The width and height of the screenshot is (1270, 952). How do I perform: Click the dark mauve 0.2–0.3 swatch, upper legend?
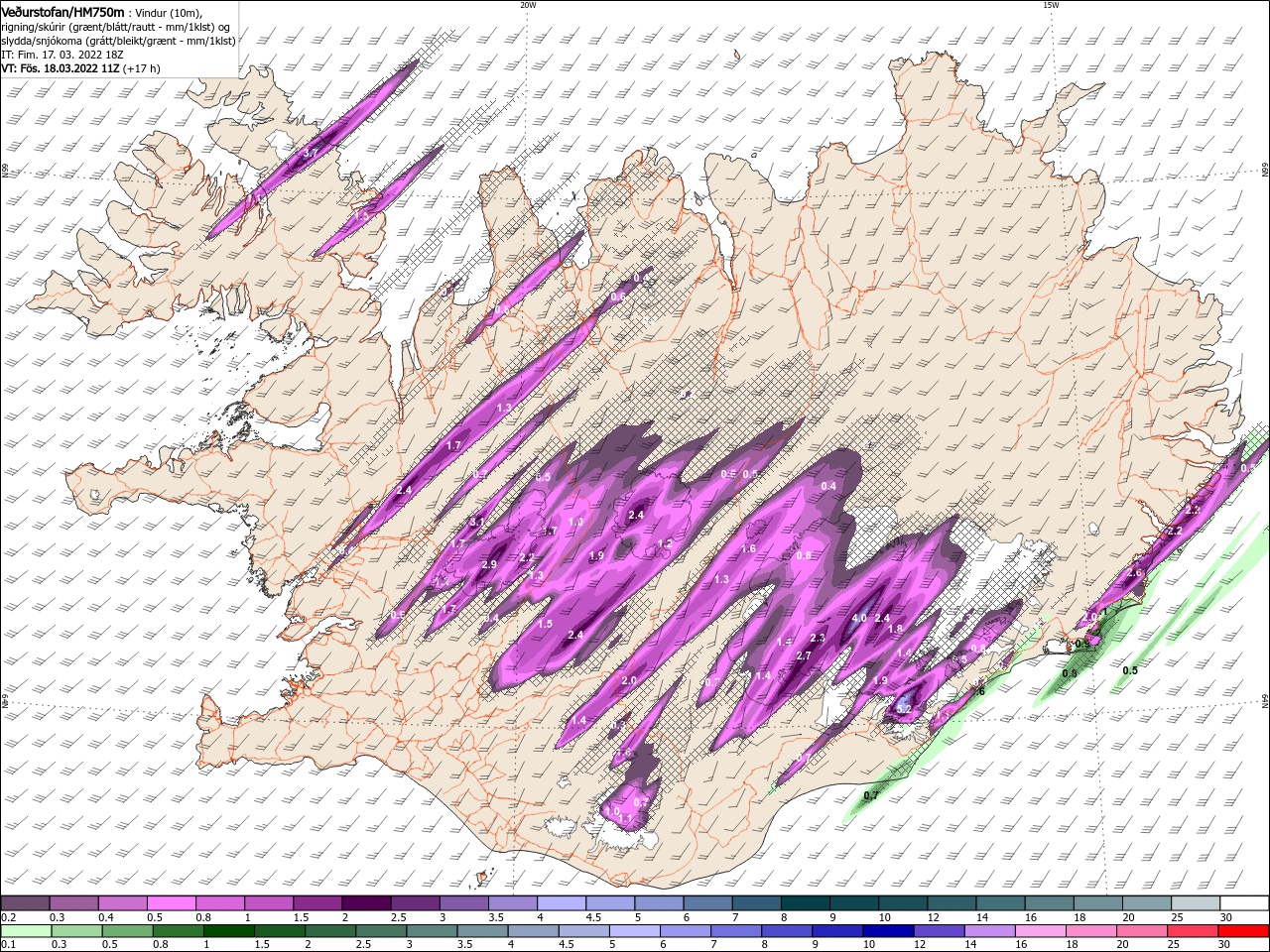25,903
